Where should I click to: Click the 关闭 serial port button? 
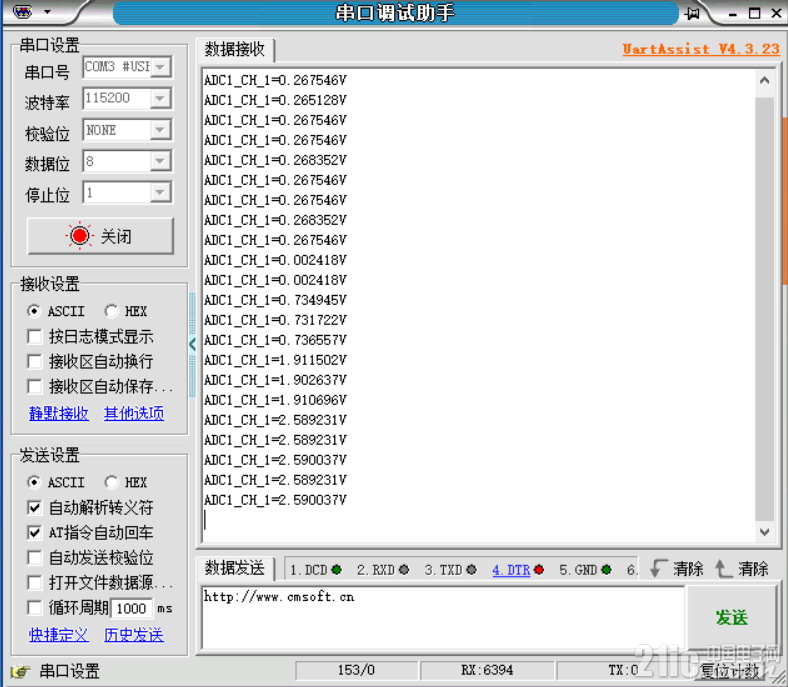click(x=101, y=236)
